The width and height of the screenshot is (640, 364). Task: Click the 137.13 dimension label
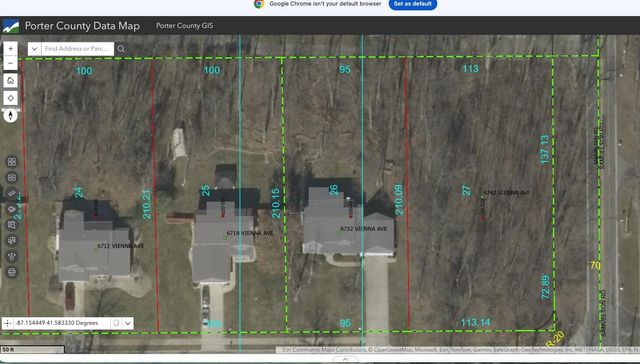pyautogui.click(x=544, y=149)
